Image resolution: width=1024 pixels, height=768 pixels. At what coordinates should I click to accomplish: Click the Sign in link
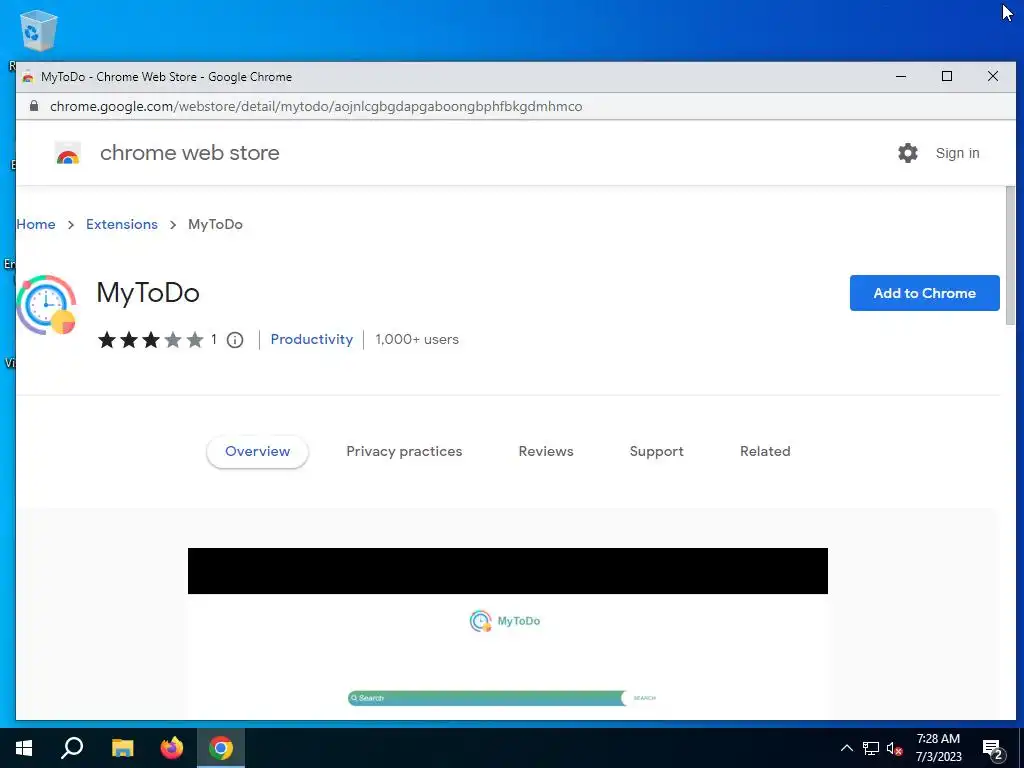coord(957,153)
